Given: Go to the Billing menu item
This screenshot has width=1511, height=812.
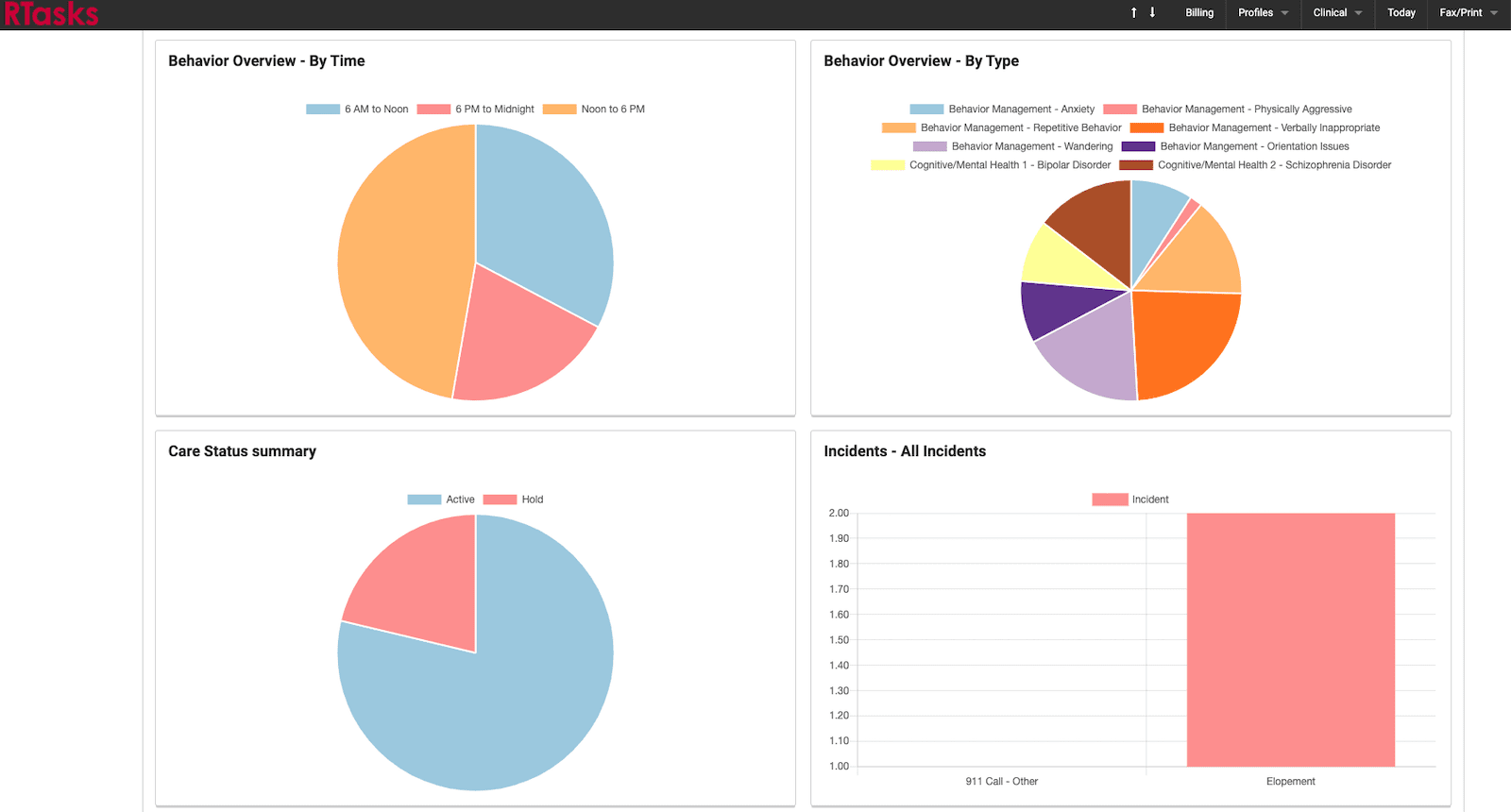Looking at the screenshot, I should click(x=1199, y=12).
